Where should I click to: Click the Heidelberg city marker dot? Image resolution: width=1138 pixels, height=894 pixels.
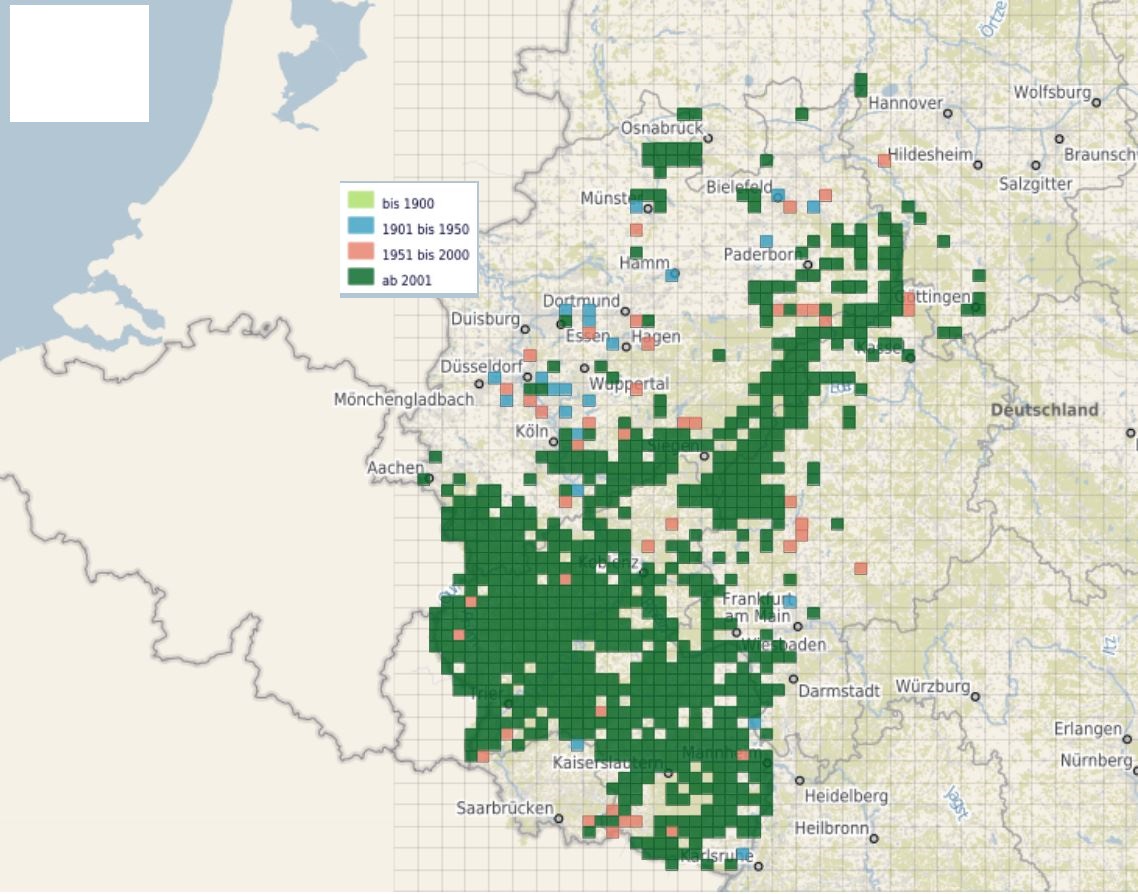[x=799, y=781]
